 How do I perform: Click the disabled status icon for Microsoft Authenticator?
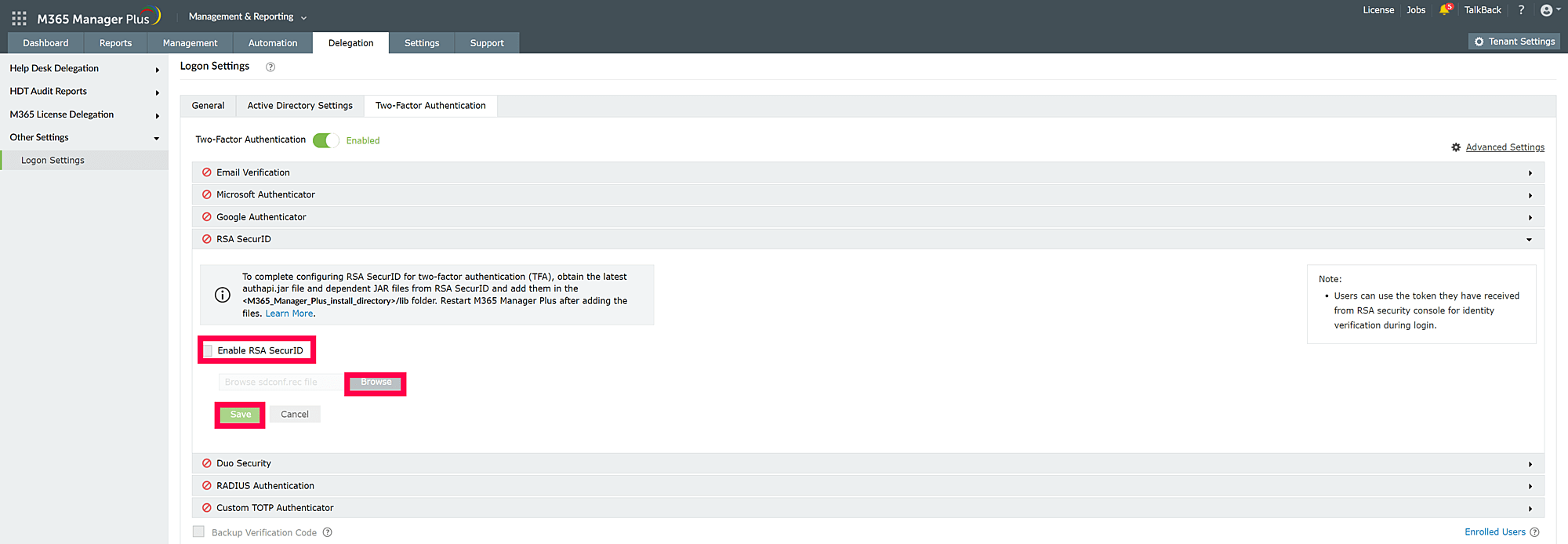207,194
